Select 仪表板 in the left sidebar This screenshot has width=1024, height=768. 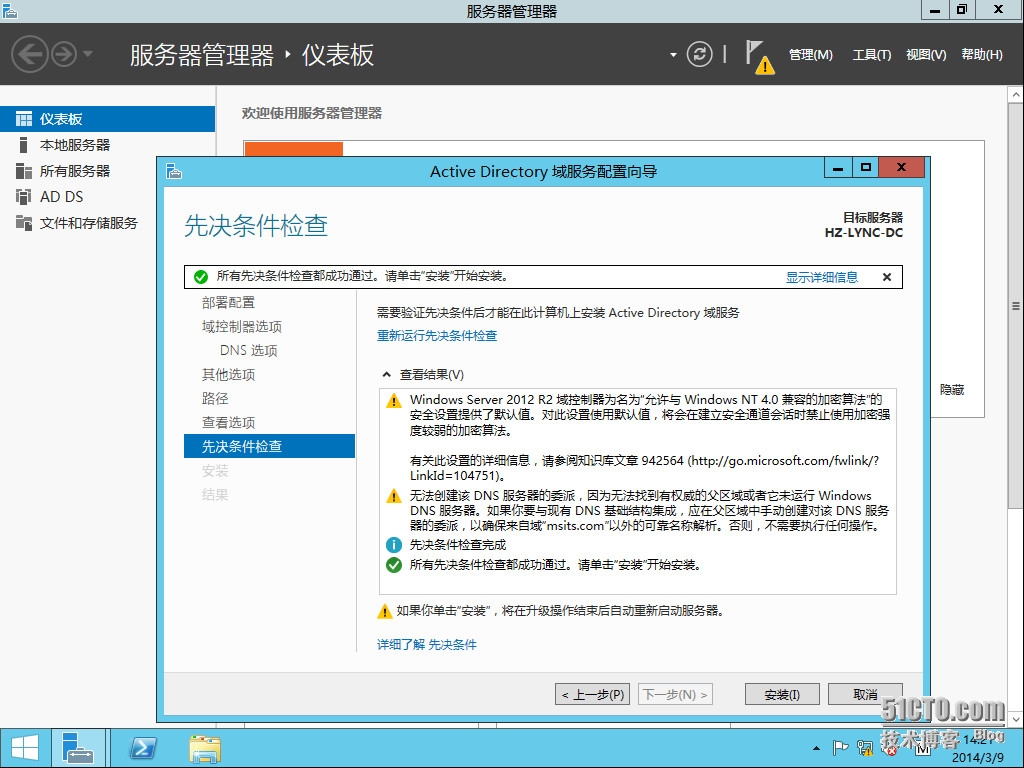[x=107, y=119]
